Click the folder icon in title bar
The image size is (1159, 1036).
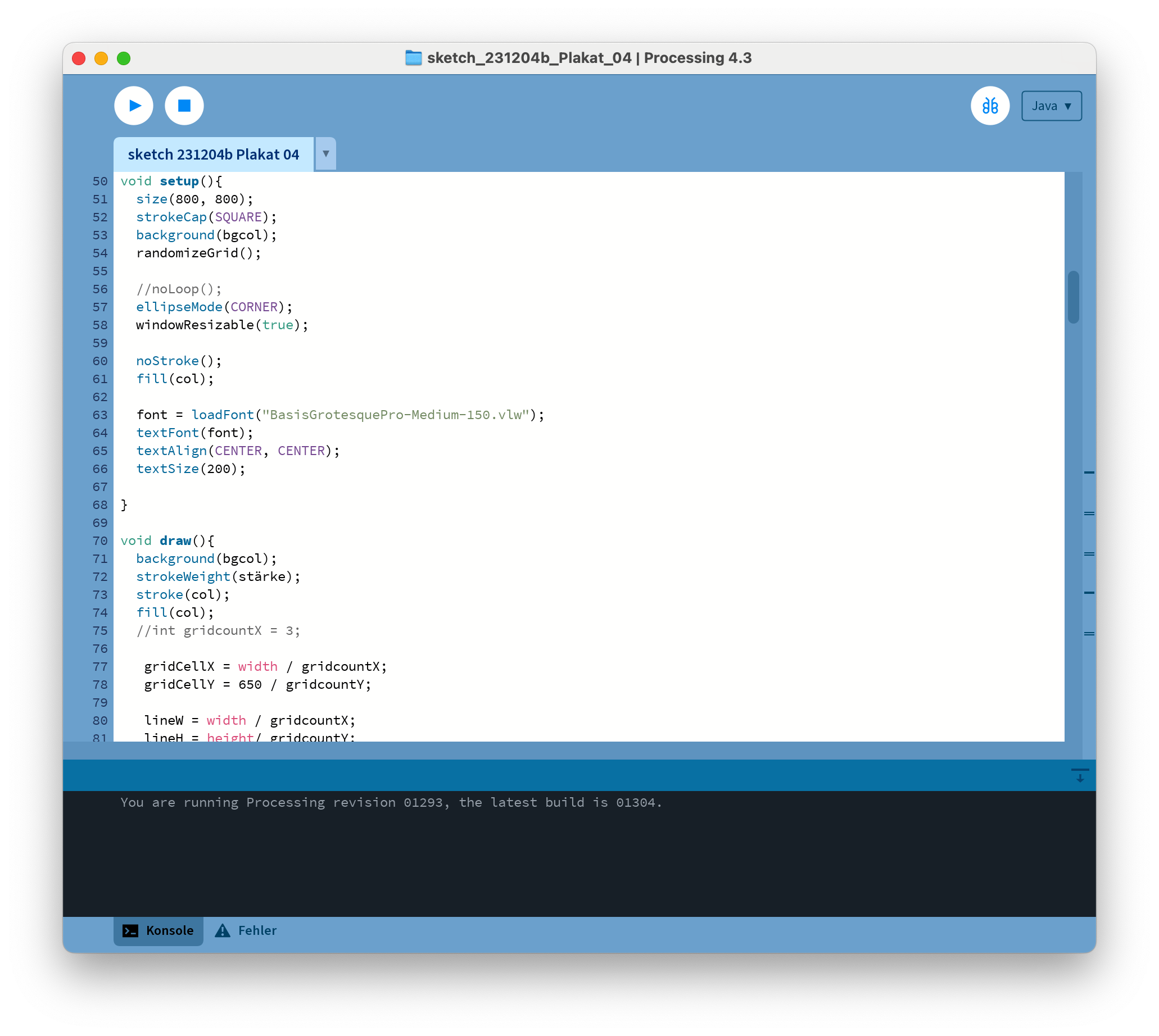tap(414, 58)
